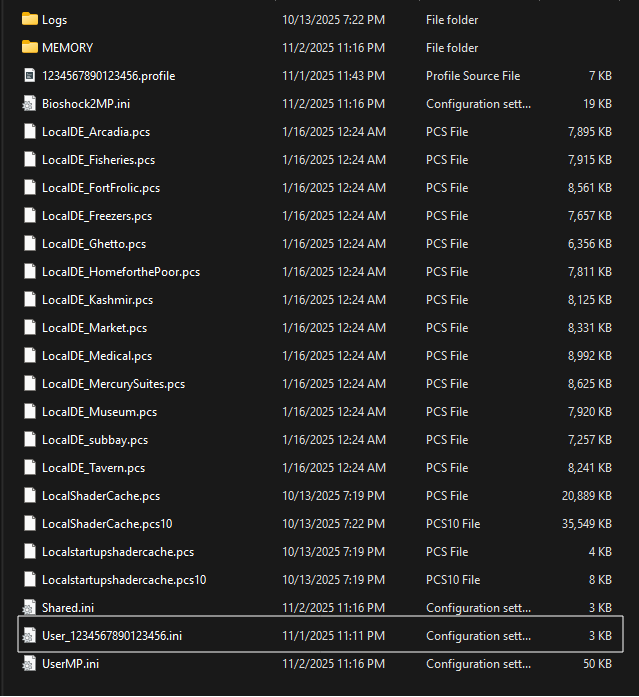Screen dimensions: 639x697
Task: Select the LocalDE_HomeforthePoor.pcs file
Action: 120,271
